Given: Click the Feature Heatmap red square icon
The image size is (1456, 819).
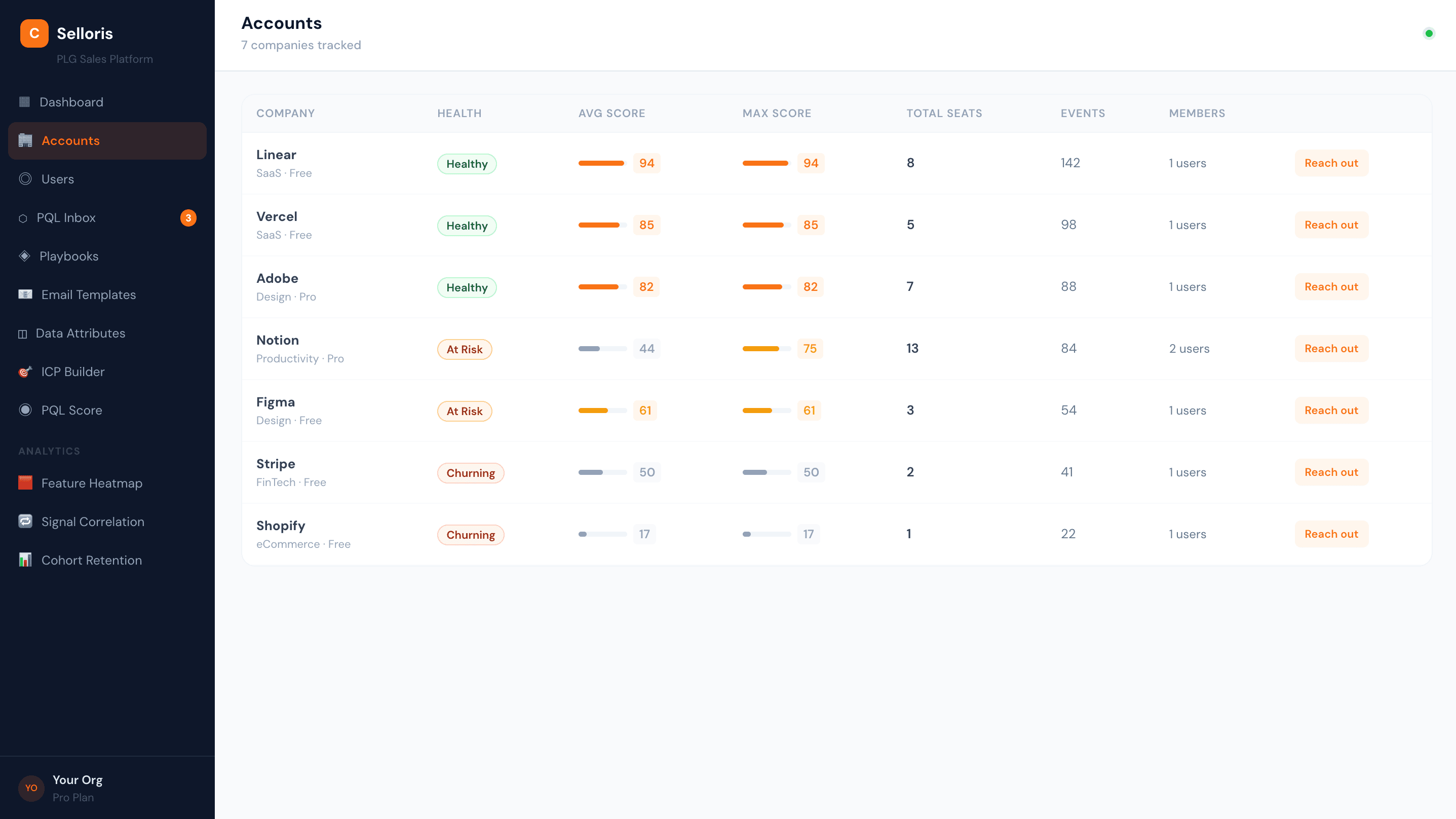Looking at the screenshot, I should 25,482.
